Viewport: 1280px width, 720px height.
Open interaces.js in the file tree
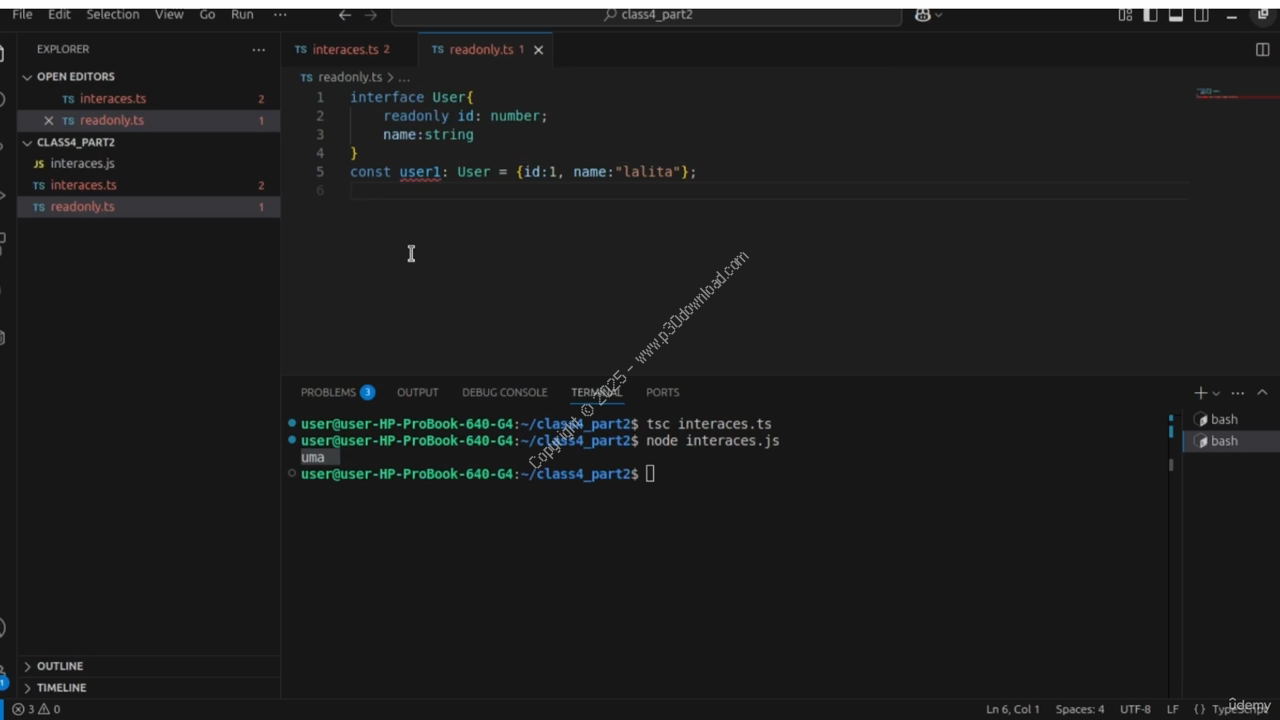coord(148,164)
